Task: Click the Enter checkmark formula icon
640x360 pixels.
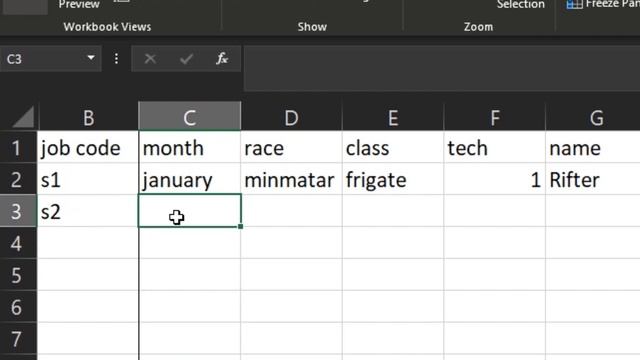Action: [187, 59]
